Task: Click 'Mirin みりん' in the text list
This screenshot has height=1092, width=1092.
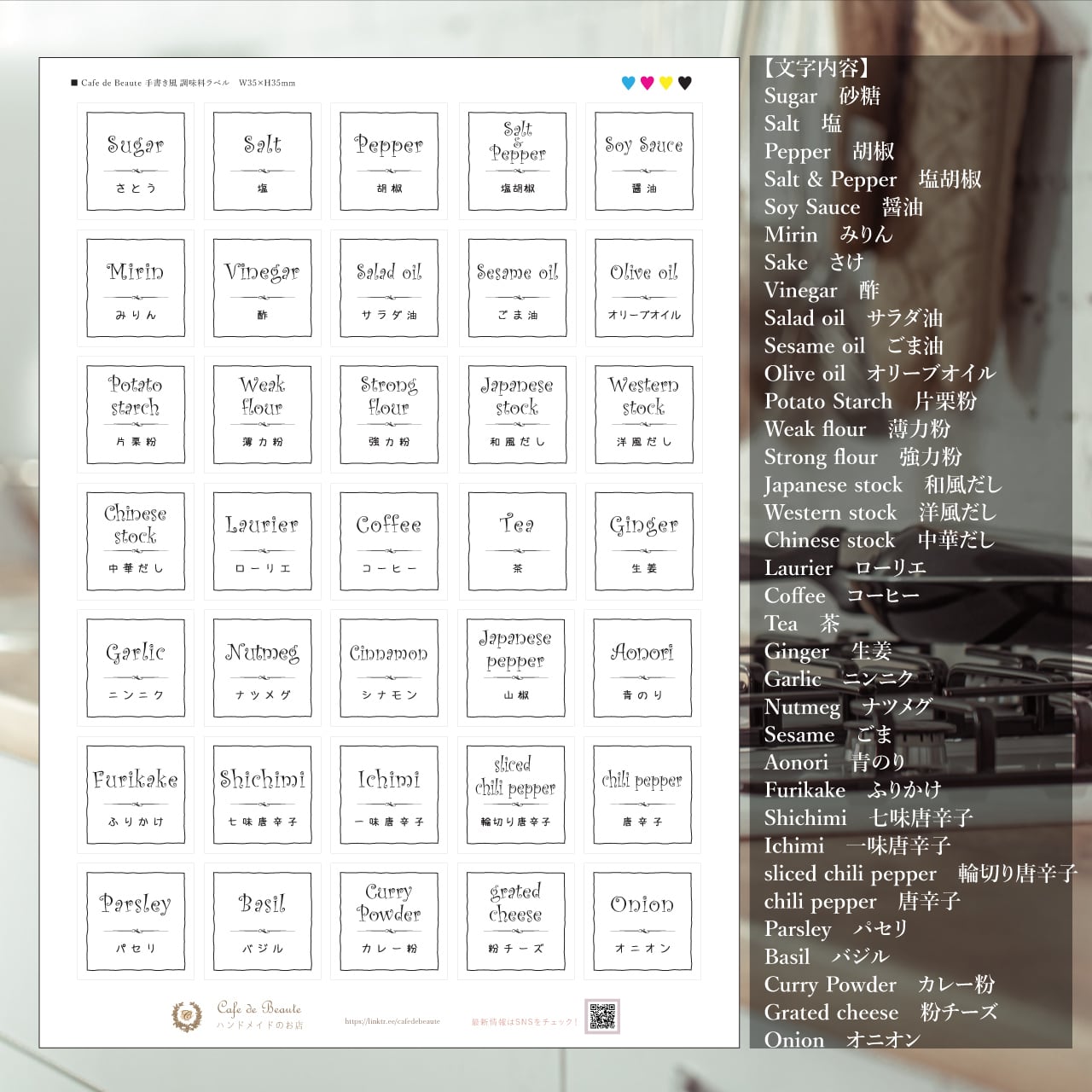Action: pos(828,235)
